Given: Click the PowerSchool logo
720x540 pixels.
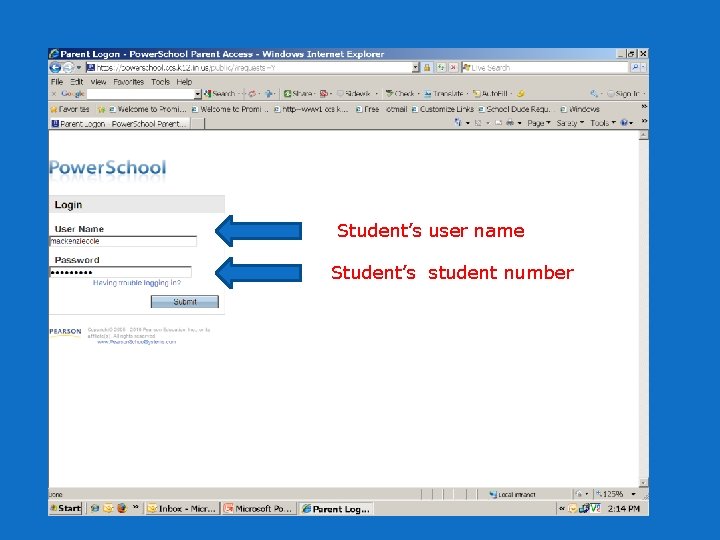Looking at the screenshot, I should tap(107, 169).
